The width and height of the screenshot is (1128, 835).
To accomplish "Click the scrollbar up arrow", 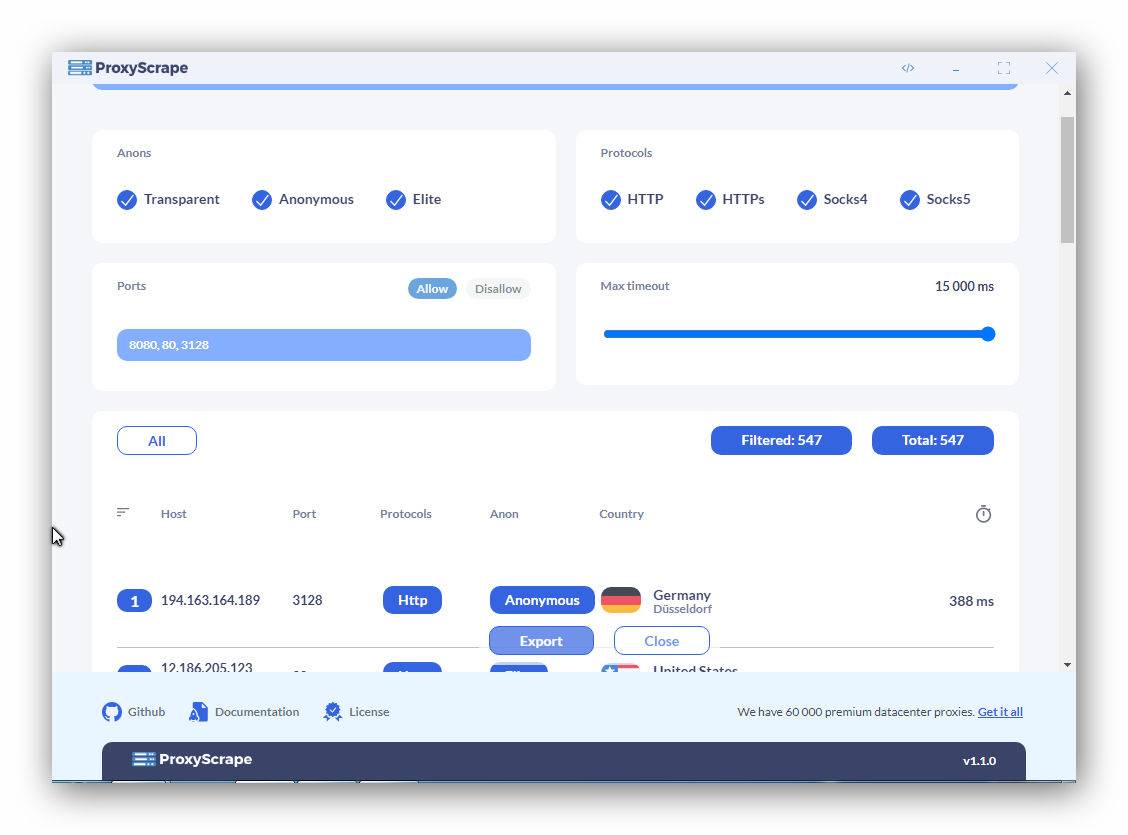I will pyautogui.click(x=1068, y=93).
